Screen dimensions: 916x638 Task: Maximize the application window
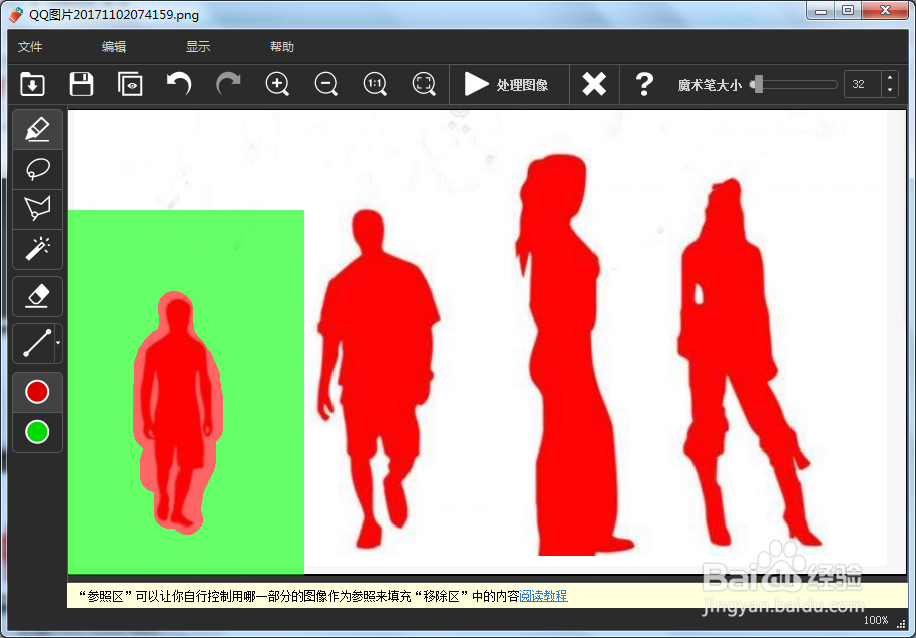848,11
